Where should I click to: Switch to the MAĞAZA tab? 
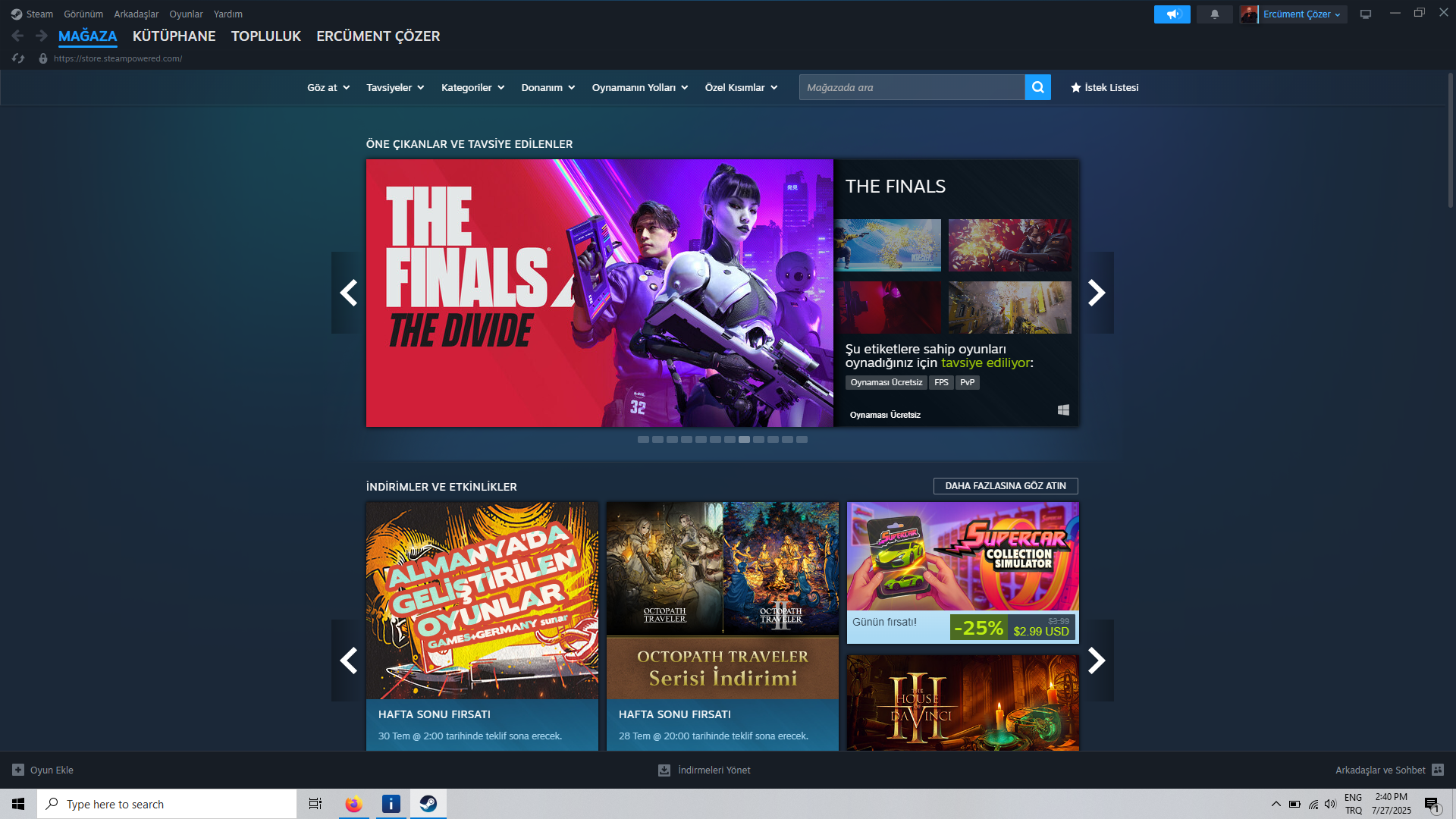pos(87,36)
